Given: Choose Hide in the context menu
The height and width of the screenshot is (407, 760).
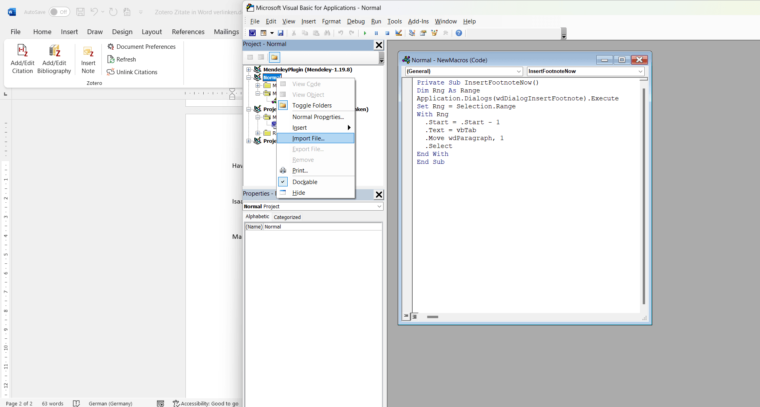Looking at the screenshot, I should tap(316, 193).
